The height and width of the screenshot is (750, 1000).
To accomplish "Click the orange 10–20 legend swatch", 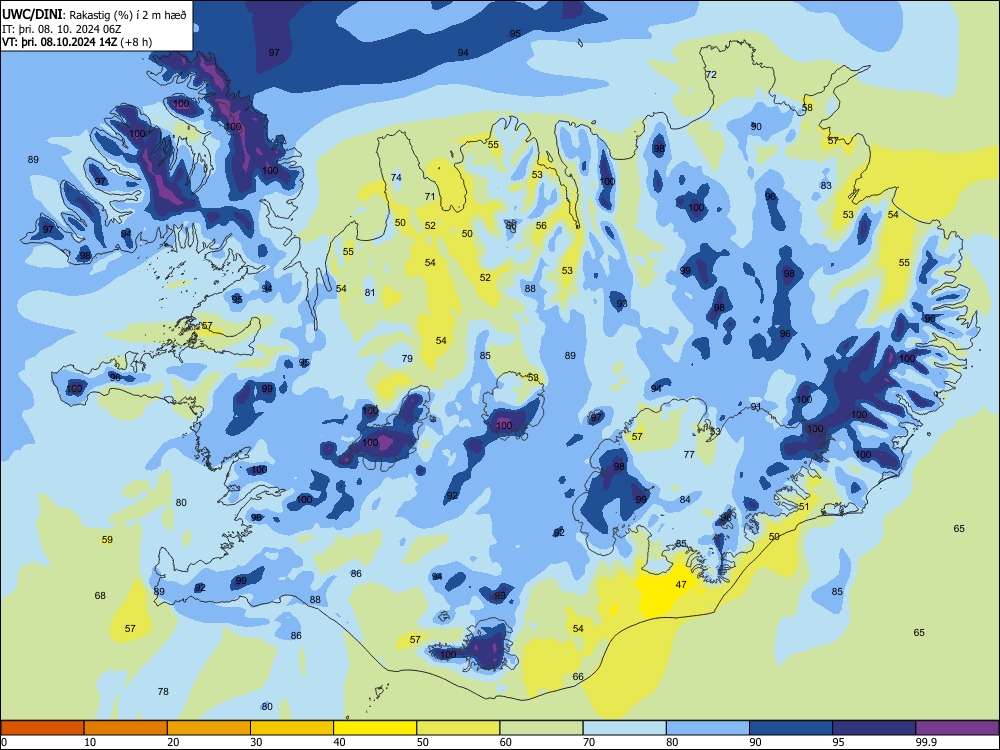I will tap(126, 728).
